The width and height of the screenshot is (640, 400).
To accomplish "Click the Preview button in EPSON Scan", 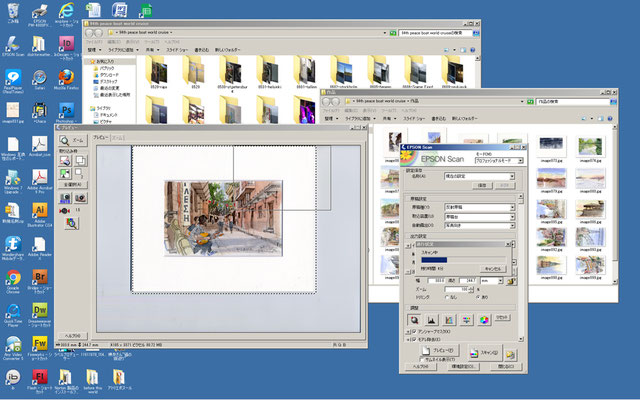I will click(x=439, y=350).
